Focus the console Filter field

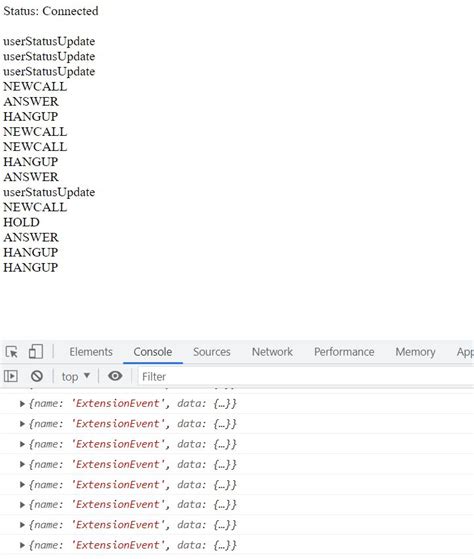[306, 376]
